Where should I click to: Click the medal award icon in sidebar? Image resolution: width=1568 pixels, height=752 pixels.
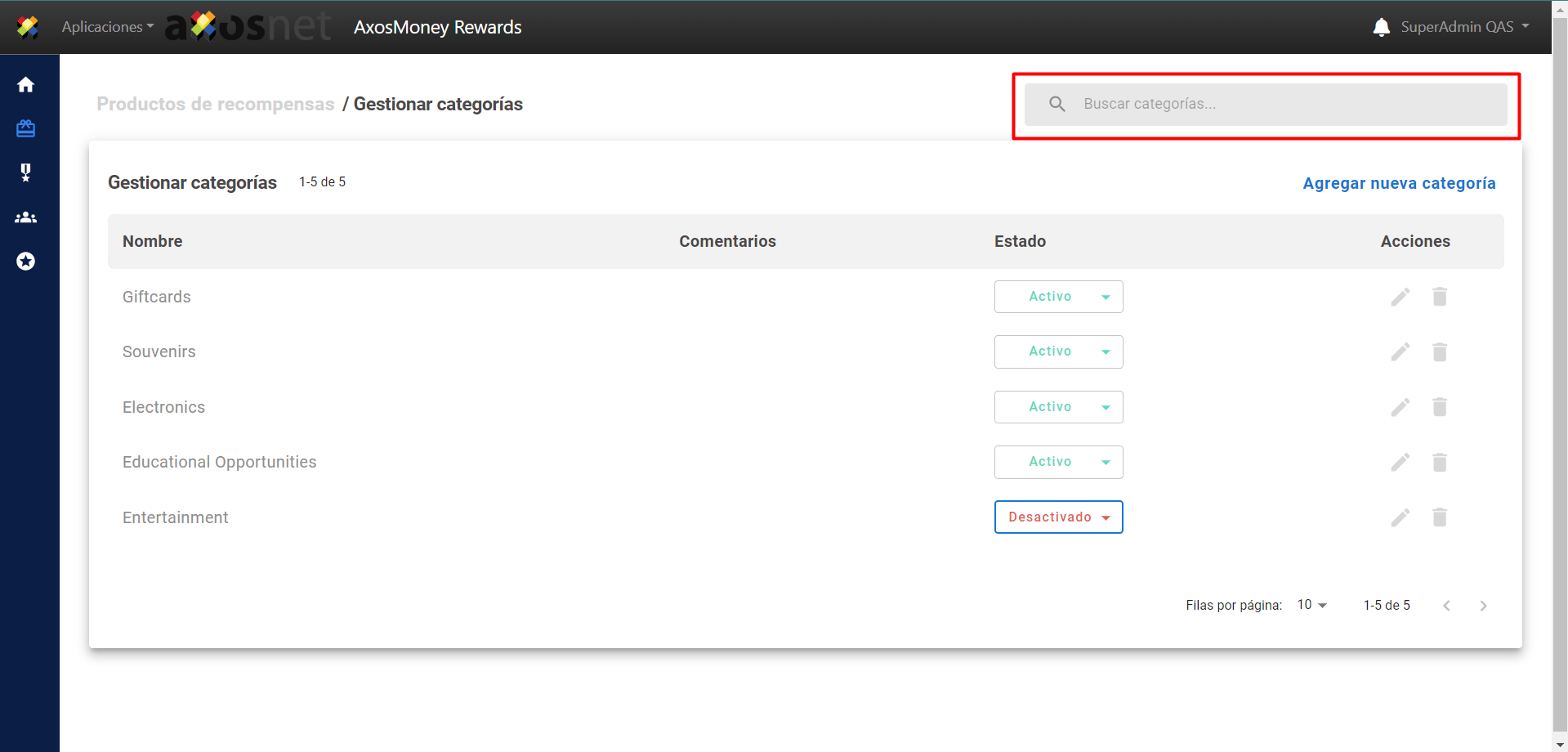pyautogui.click(x=26, y=172)
